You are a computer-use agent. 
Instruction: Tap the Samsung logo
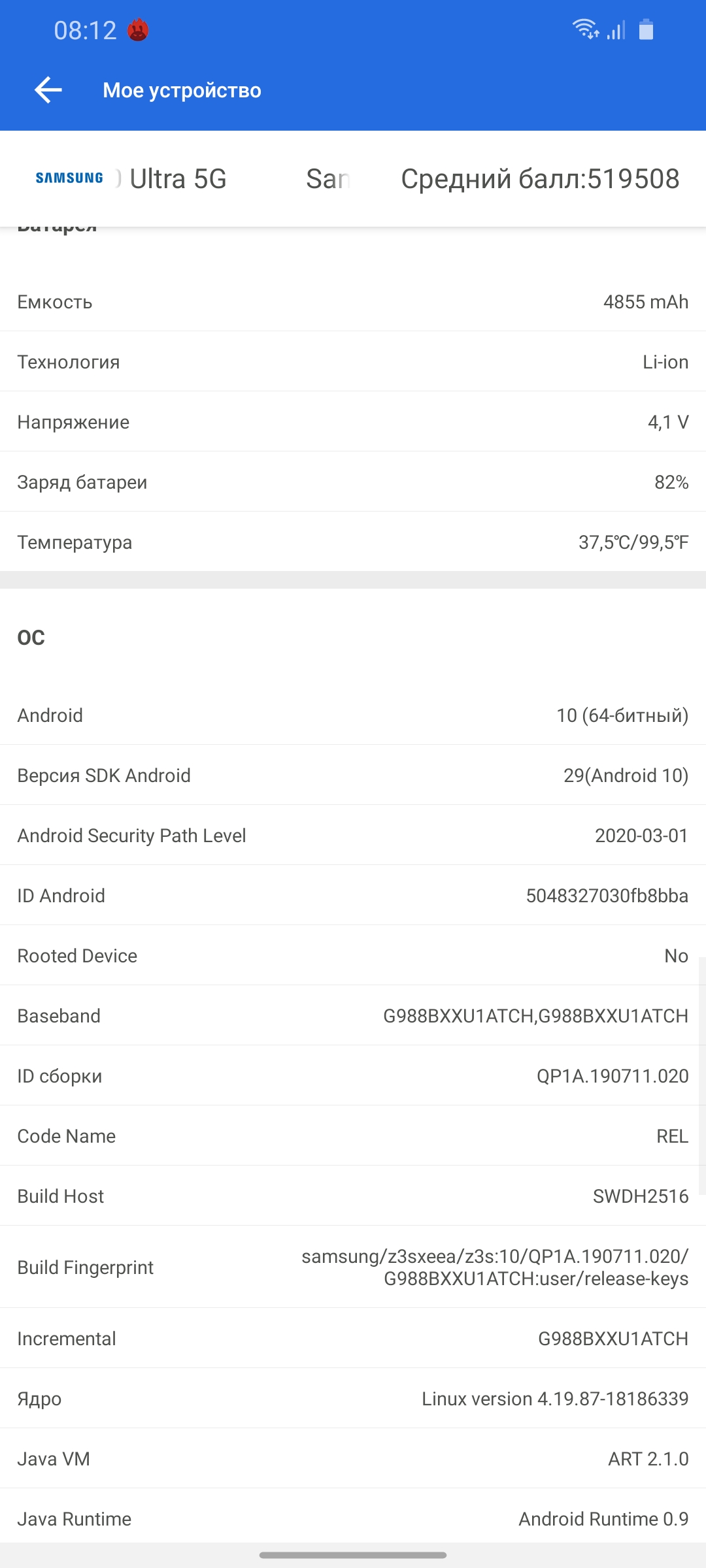69,178
